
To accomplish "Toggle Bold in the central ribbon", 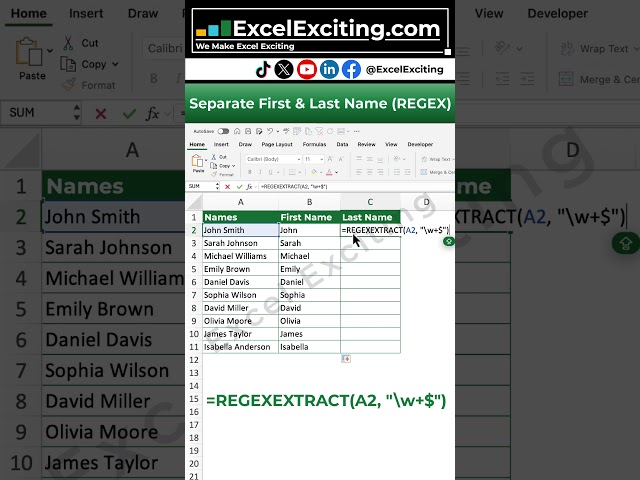I will pos(250,172).
